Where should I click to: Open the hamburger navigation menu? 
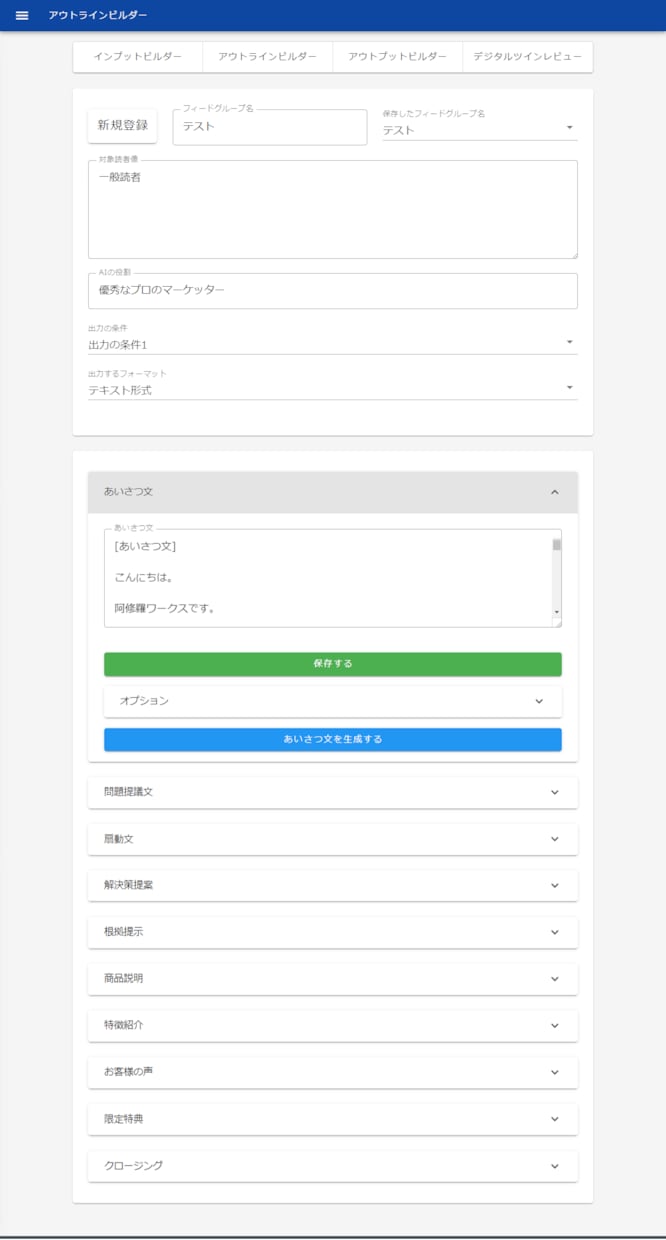click(x=22, y=16)
